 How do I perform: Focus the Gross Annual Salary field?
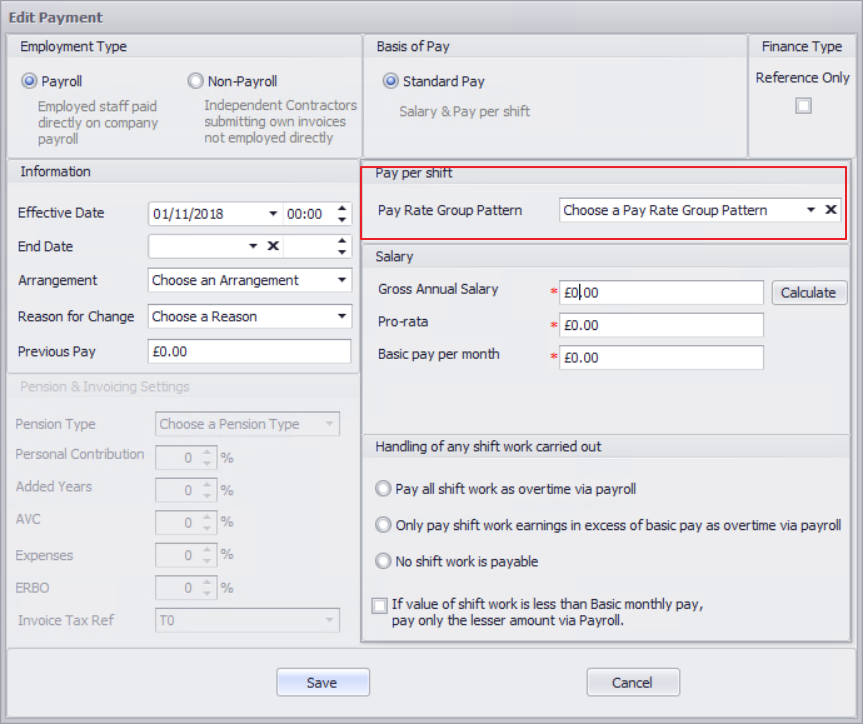661,293
